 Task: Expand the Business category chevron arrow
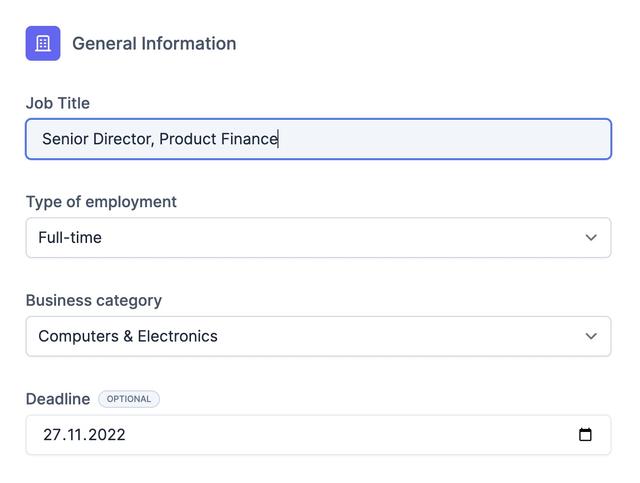tap(590, 337)
